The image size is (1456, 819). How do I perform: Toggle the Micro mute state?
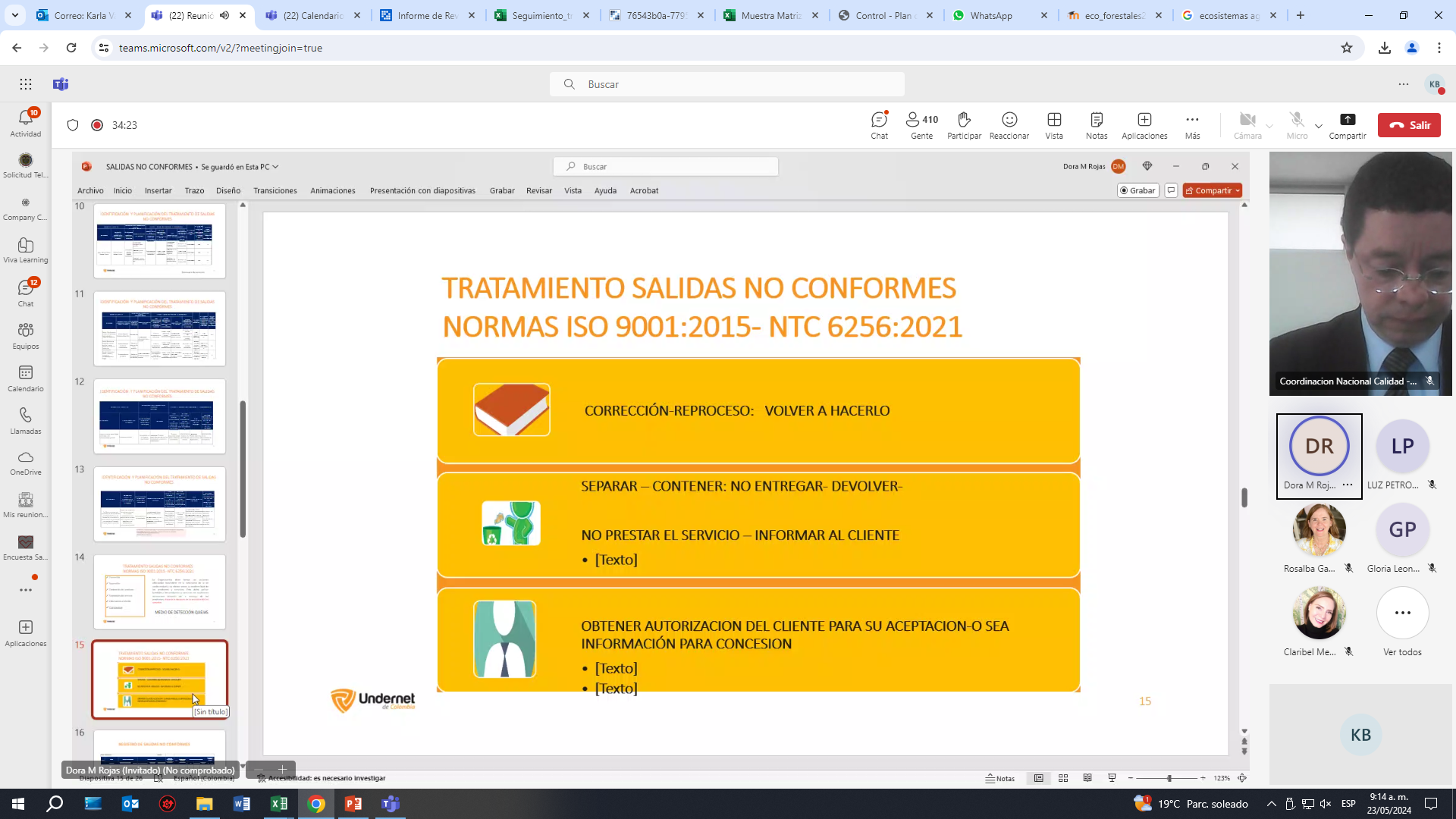click(1297, 125)
